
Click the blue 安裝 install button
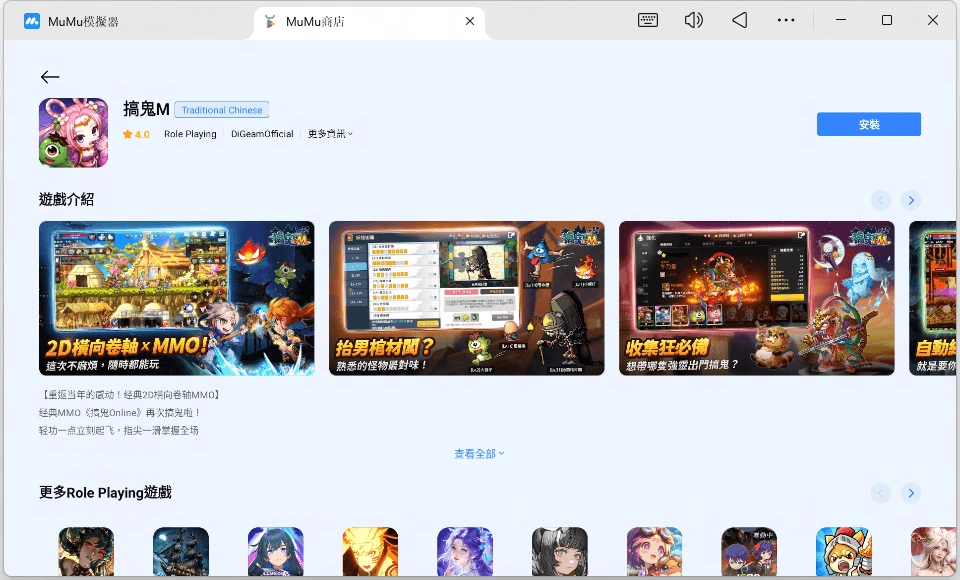(868, 124)
